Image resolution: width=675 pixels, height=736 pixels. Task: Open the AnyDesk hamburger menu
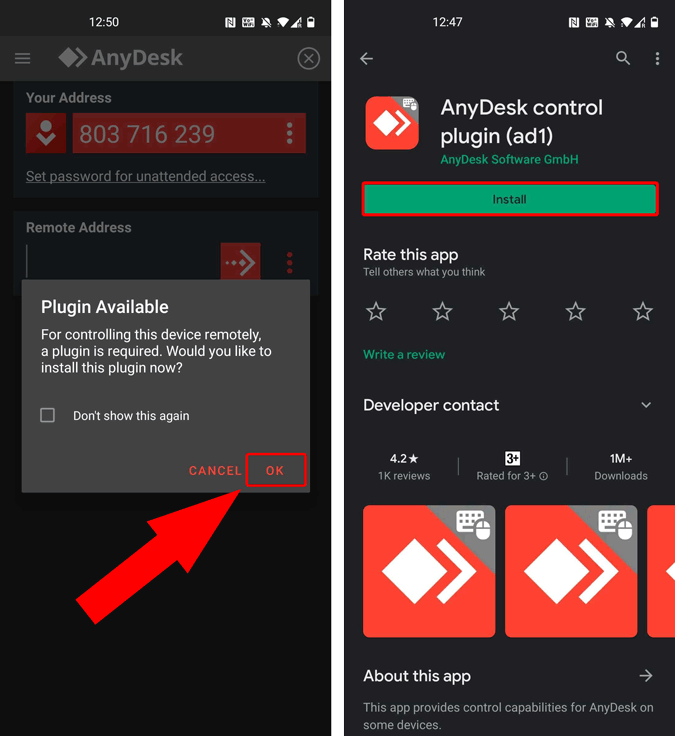[23, 59]
